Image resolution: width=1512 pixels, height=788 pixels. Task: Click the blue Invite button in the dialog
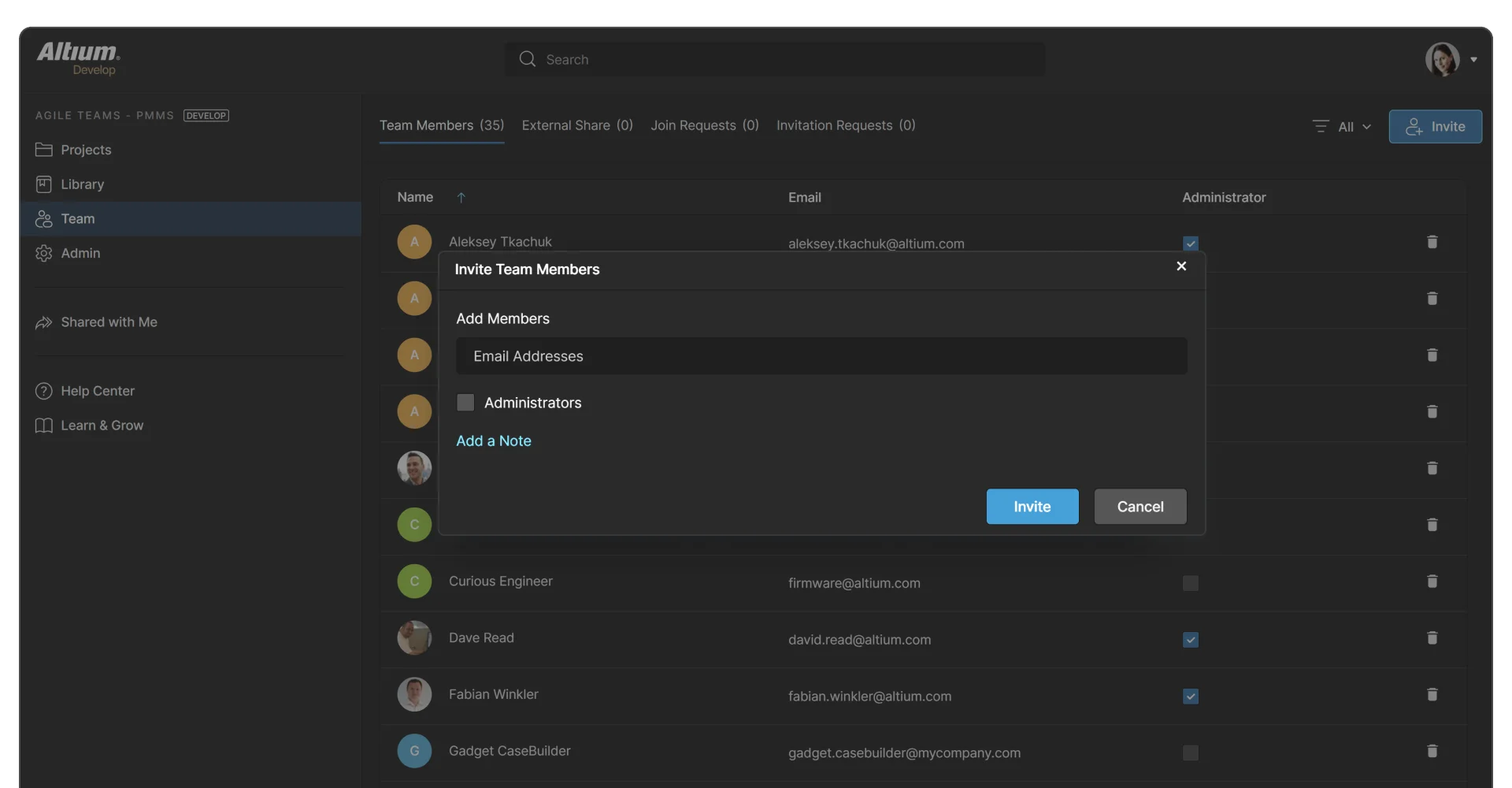click(x=1032, y=507)
